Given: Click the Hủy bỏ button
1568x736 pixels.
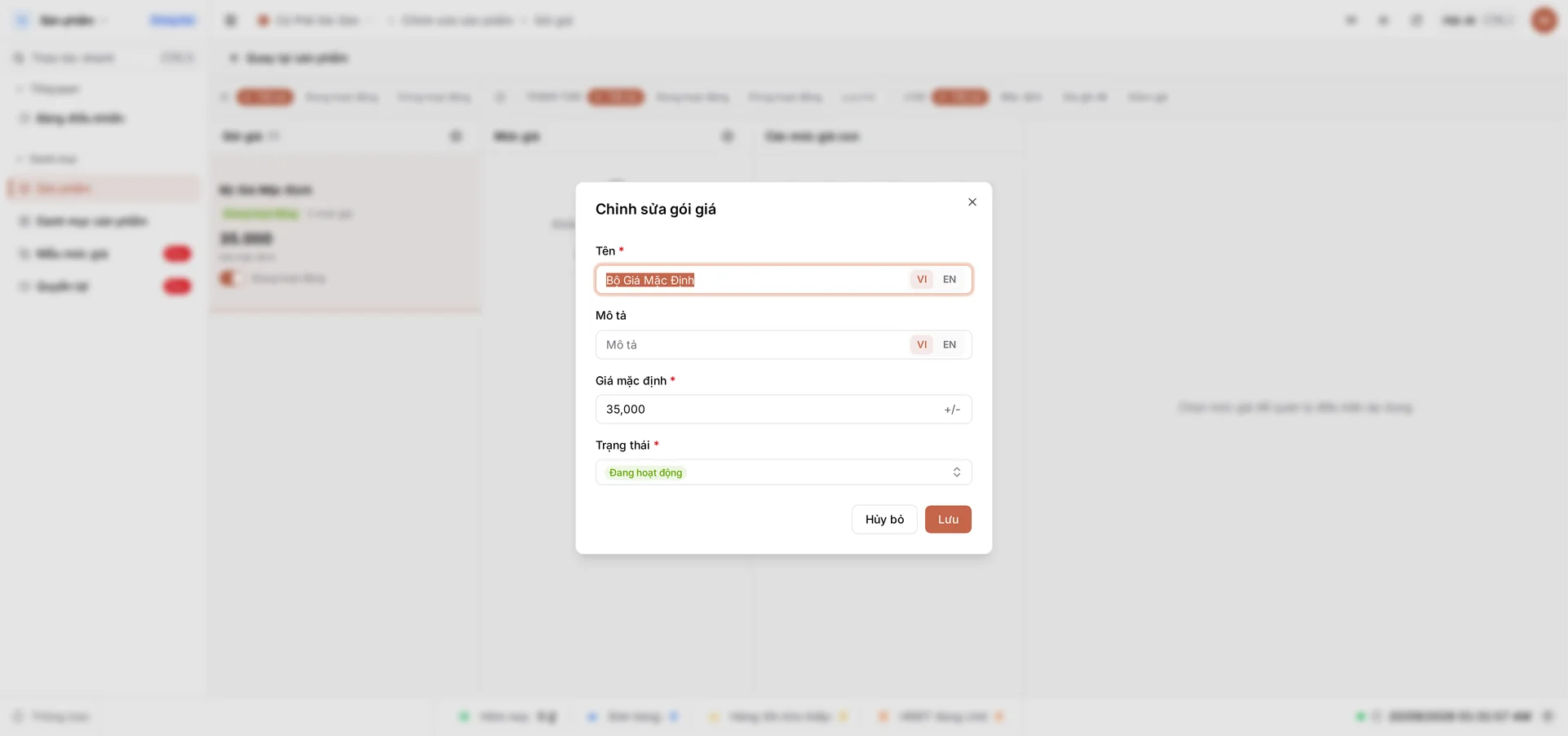Looking at the screenshot, I should coord(884,520).
